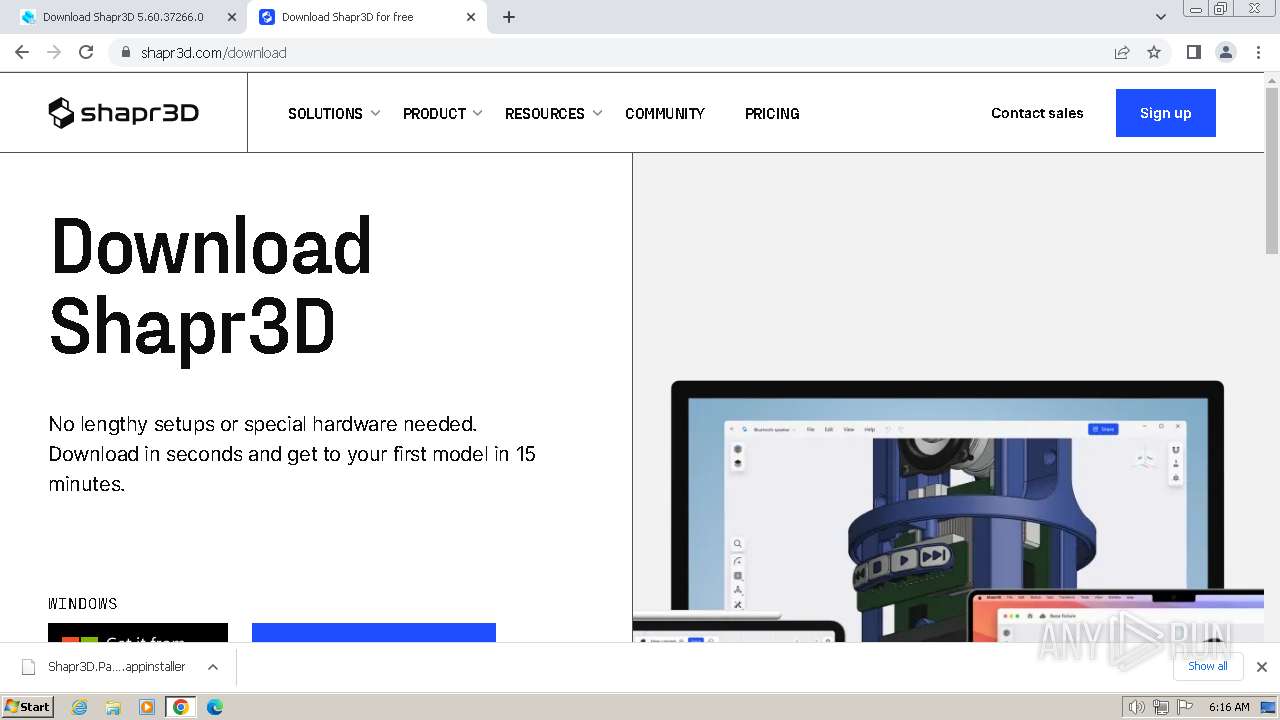
Task: Click the Shapr3D logo
Action: (124, 113)
